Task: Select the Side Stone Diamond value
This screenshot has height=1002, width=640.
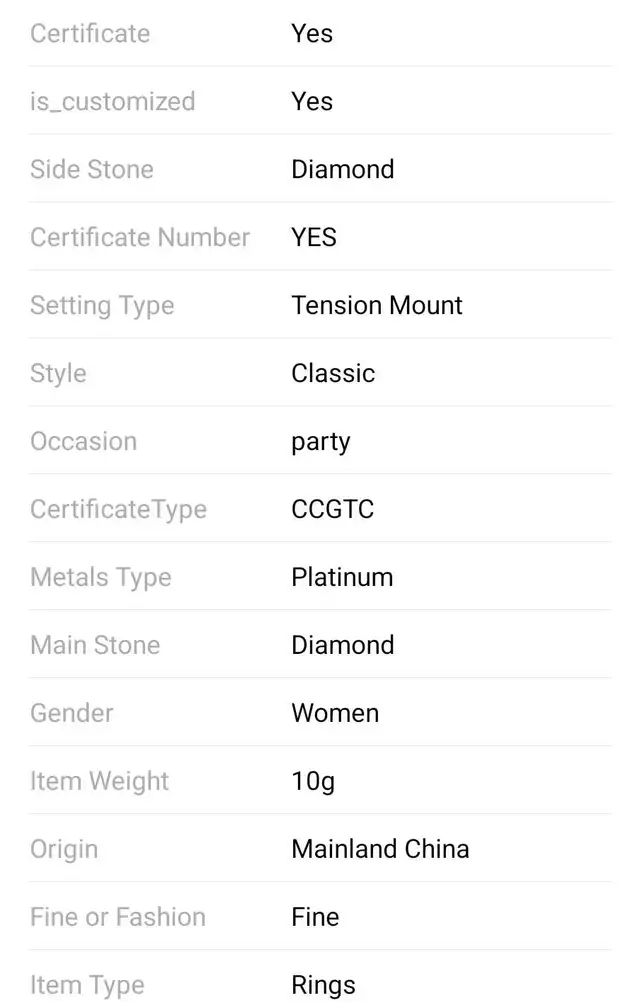Action: click(x=342, y=169)
